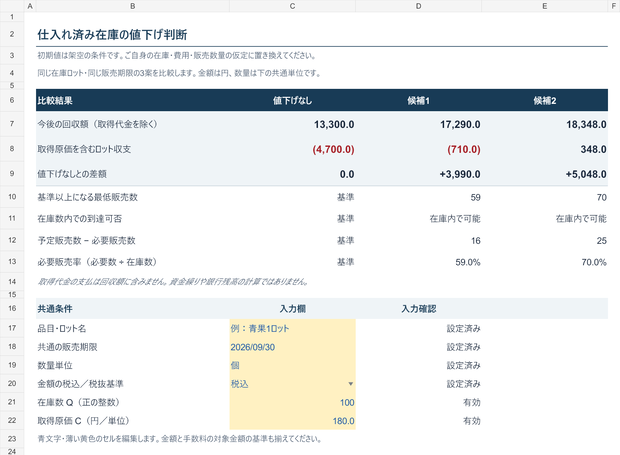Click label '金額の税込／税抜基準'
The height and width of the screenshot is (455, 620).
point(80,384)
